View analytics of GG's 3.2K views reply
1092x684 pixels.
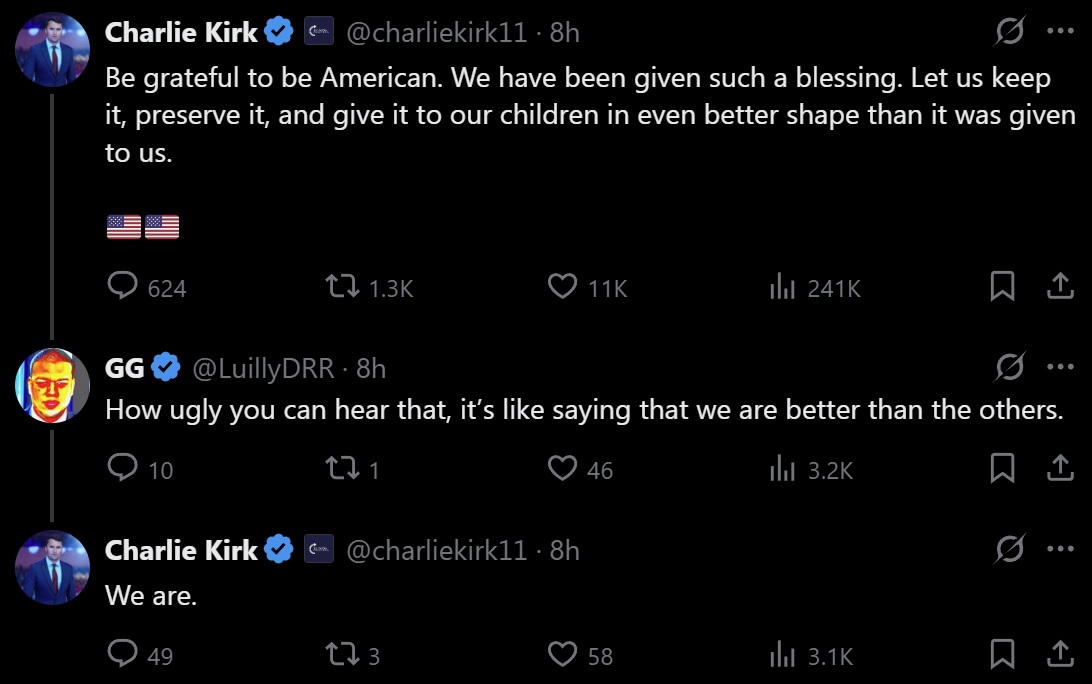tap(782, 468)
